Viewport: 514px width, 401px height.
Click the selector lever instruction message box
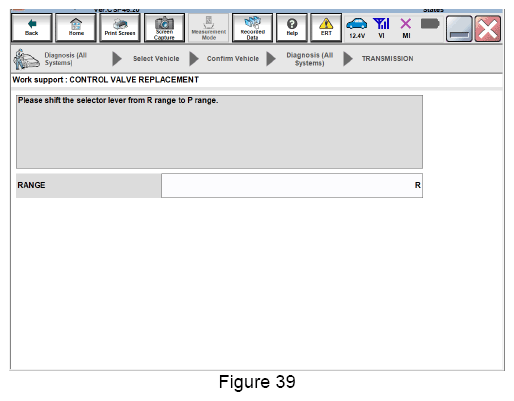click(219, 132)
